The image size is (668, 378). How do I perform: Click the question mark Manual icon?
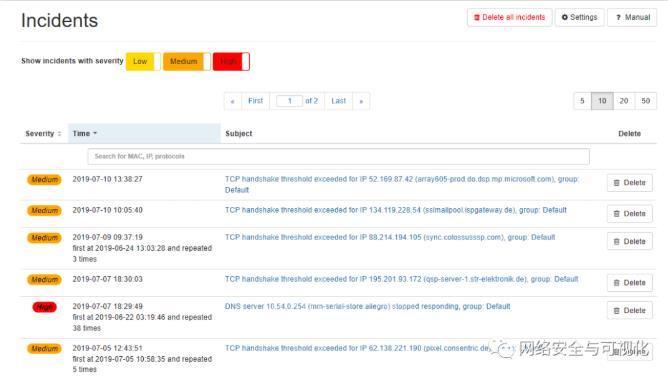[618, 17]
